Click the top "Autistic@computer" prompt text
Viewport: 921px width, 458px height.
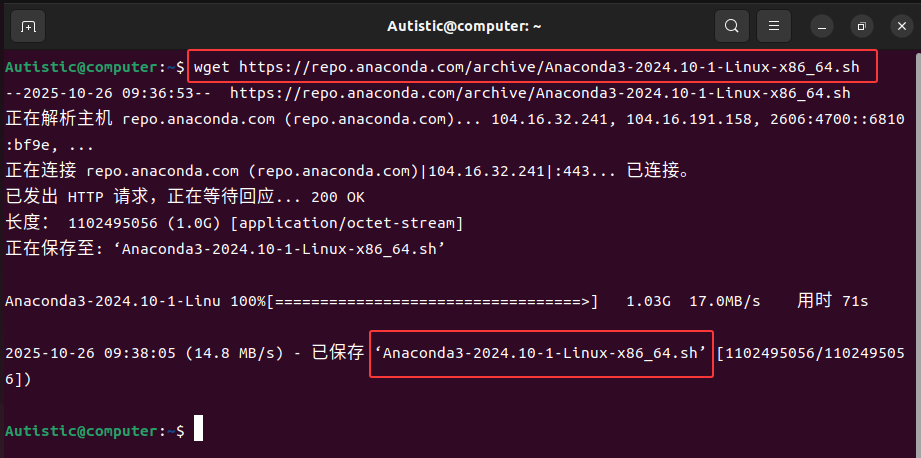point(81,67)
